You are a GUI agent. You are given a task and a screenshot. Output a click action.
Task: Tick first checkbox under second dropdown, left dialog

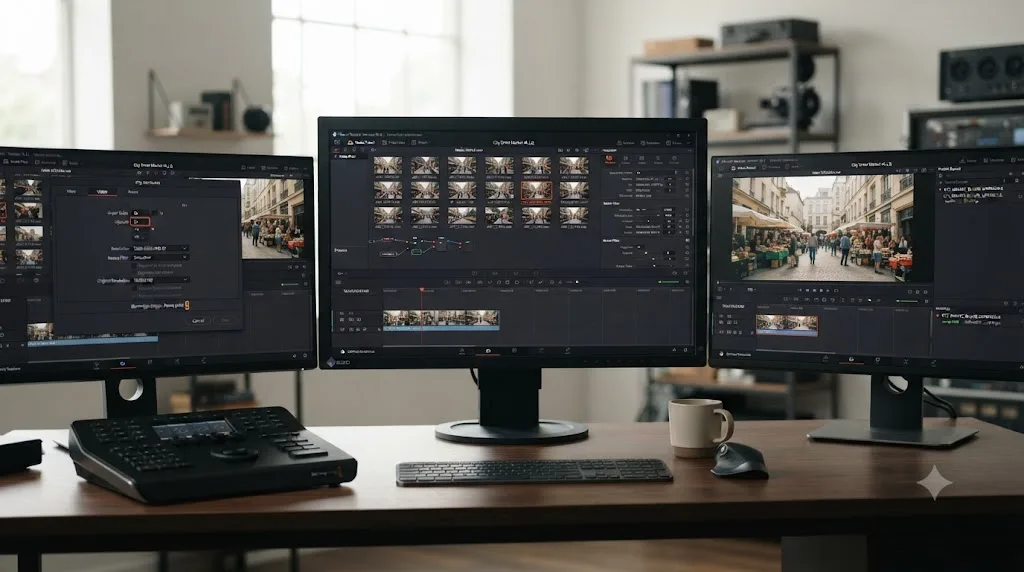[x=134, y=265]
